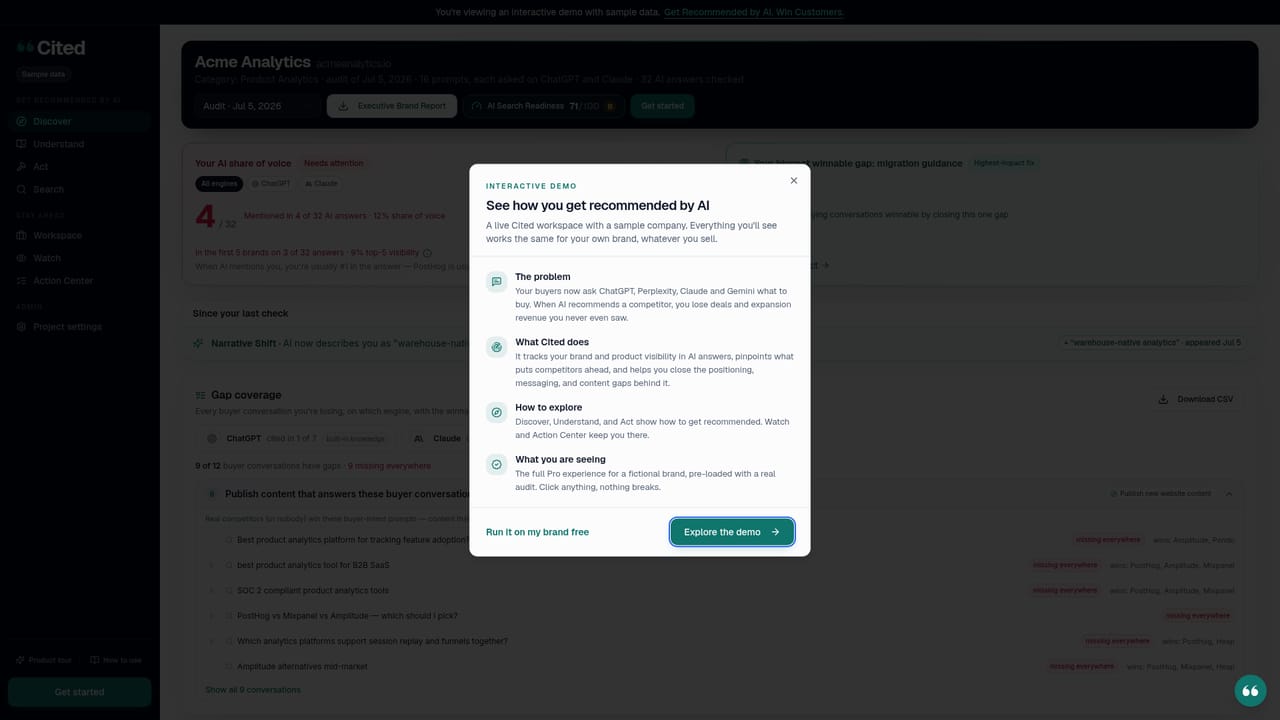Open the Watch section in sidebar

78,258
